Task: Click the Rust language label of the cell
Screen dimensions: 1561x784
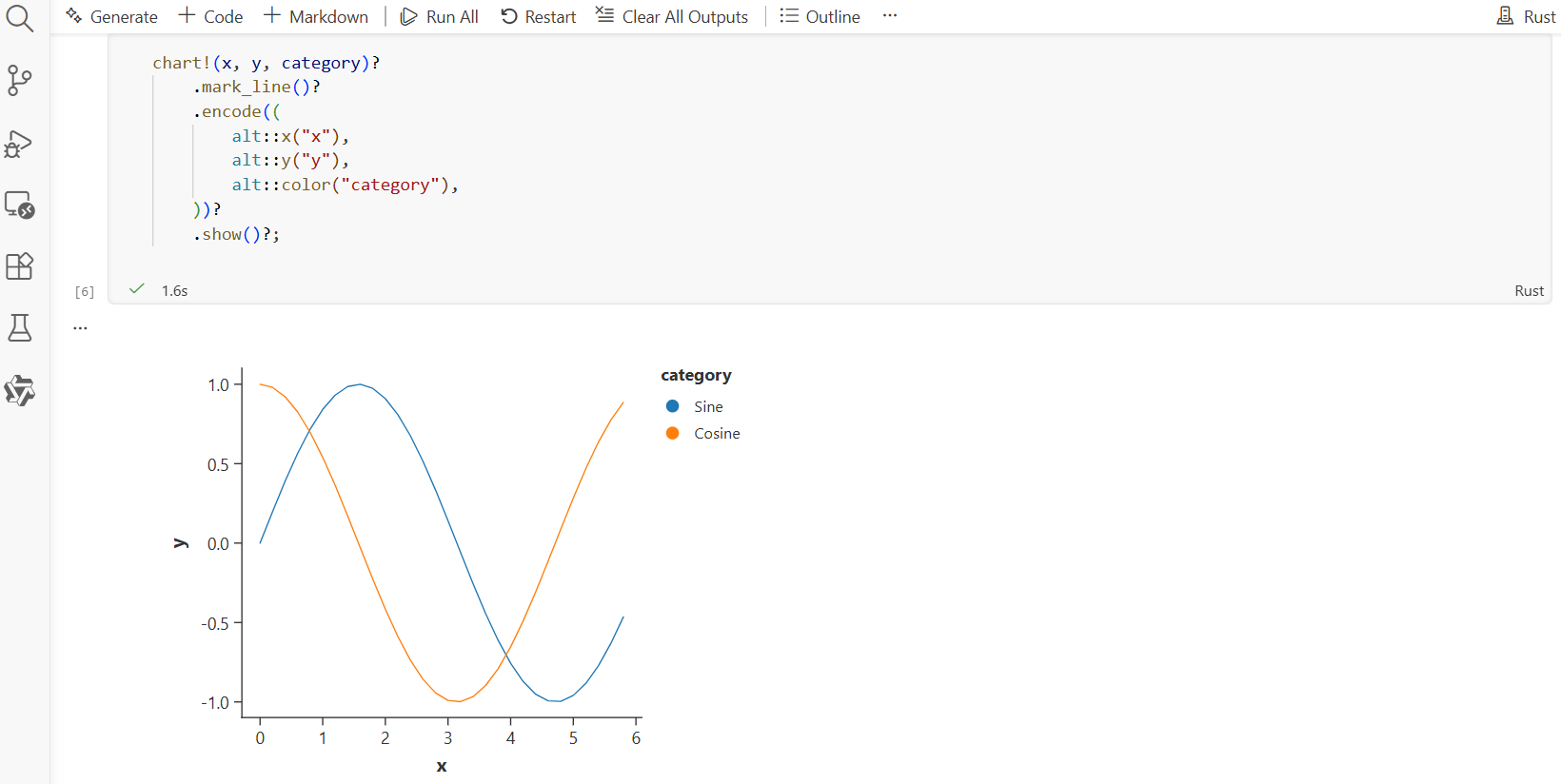Action: click(x=1529, y=290)
